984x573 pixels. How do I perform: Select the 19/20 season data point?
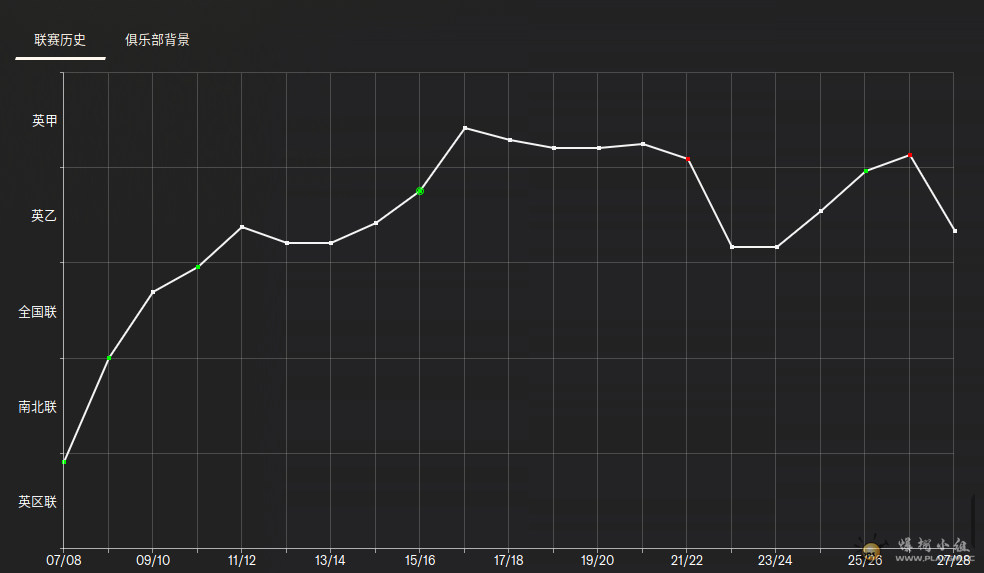pyautogui.click(x=599, y=148)
